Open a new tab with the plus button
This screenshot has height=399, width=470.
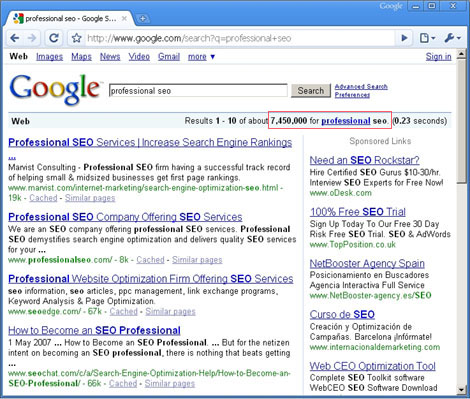coord(143,19)
